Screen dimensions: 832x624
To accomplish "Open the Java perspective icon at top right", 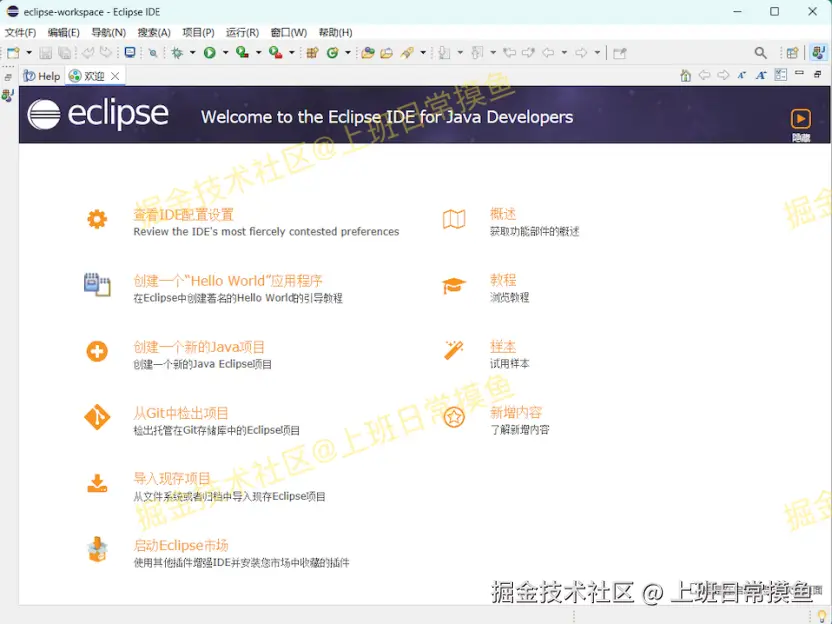I will tap(818, 52).
